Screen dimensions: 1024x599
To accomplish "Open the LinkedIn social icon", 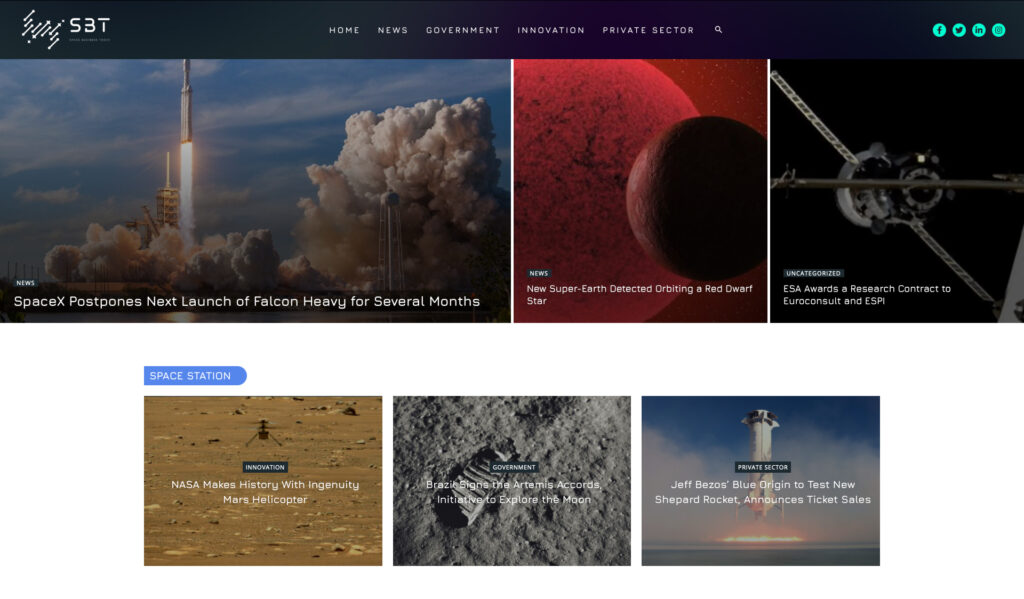I will [x=978, y=30].
